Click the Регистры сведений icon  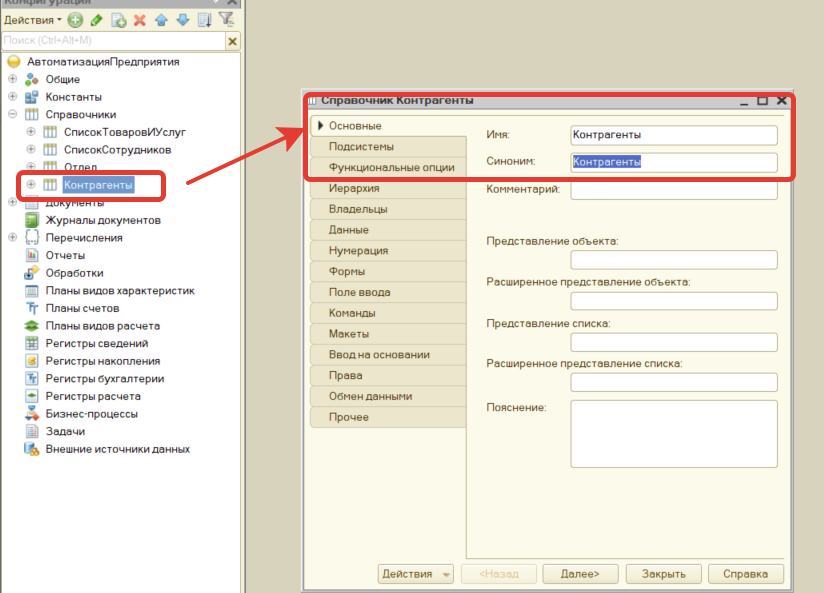[32, 343]
